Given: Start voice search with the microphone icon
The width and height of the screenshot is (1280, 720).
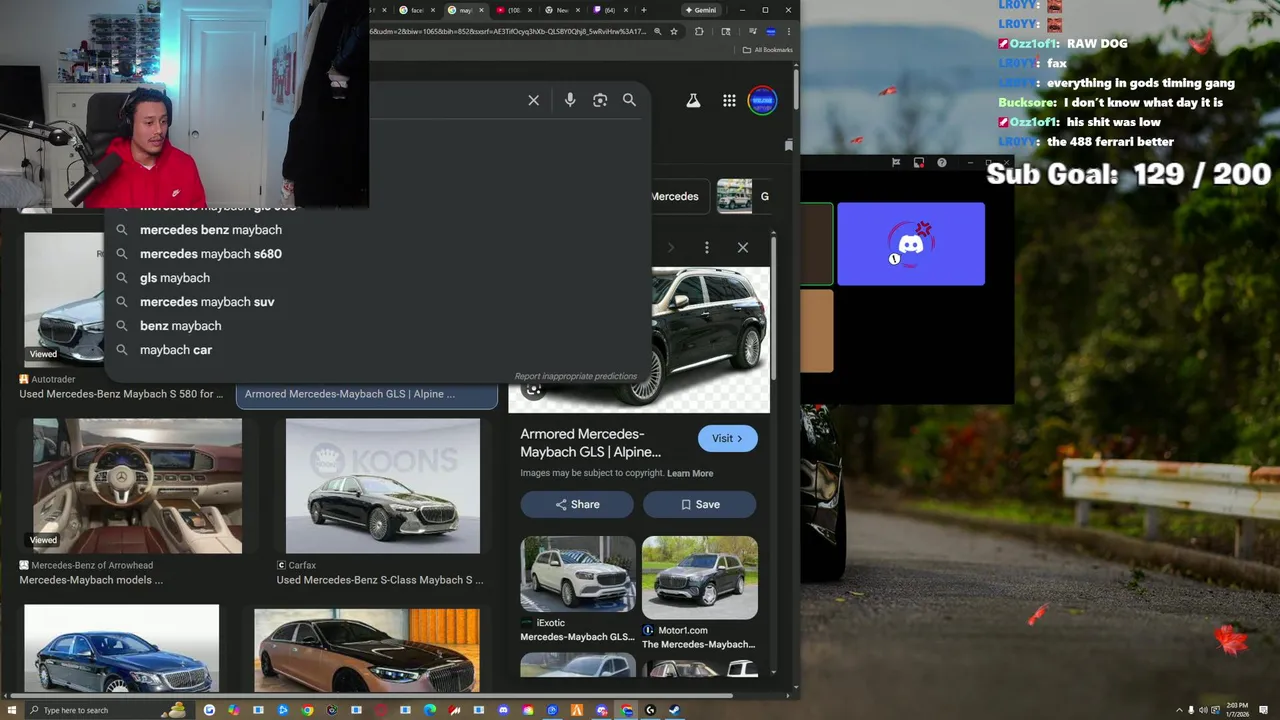Looking at the screenshot, I should click(x=570, y=100).
